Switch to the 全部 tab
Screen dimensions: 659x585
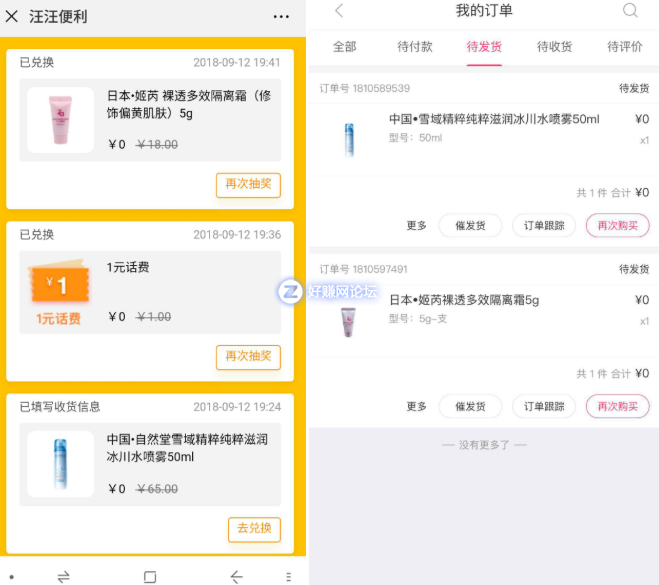(345, 46)
